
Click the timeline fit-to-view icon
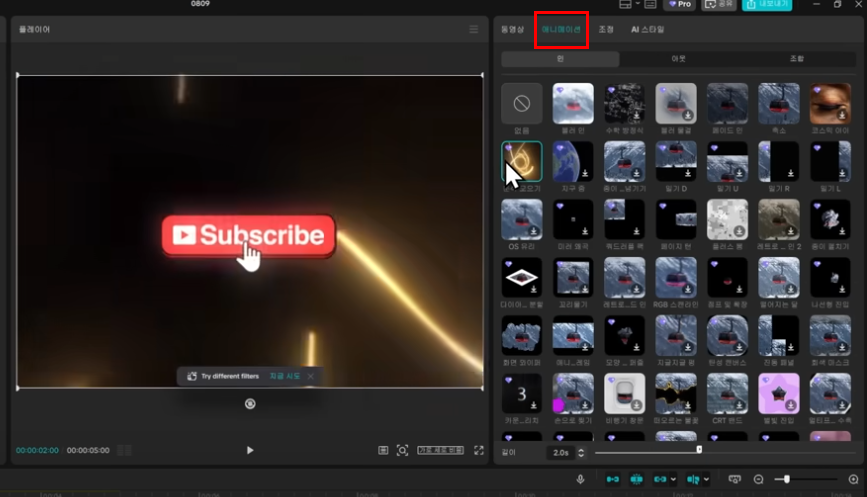point(734,479)
